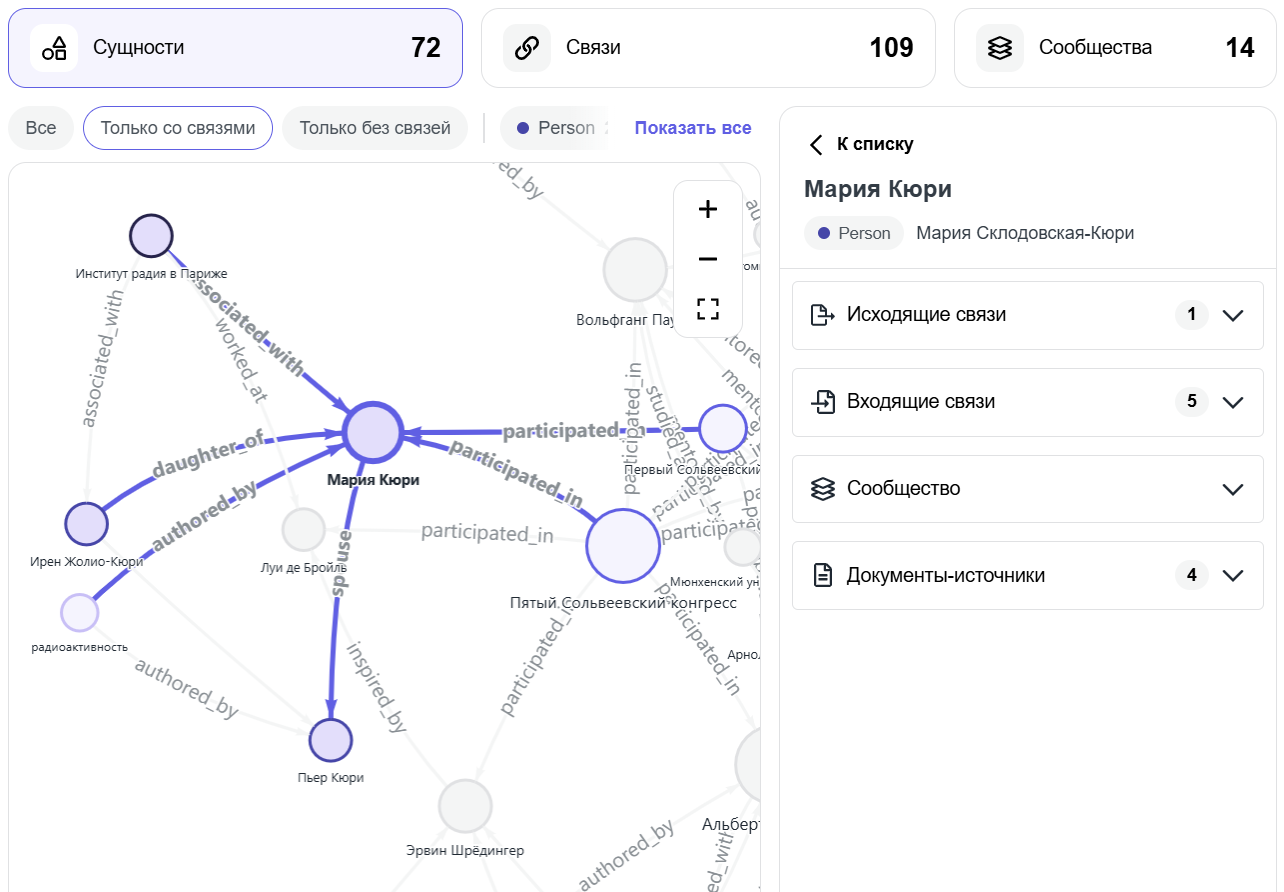The height and width of the screenshot is (892, 1284).
Task: Expand the Сообщество section
Action: [1028, 488]
